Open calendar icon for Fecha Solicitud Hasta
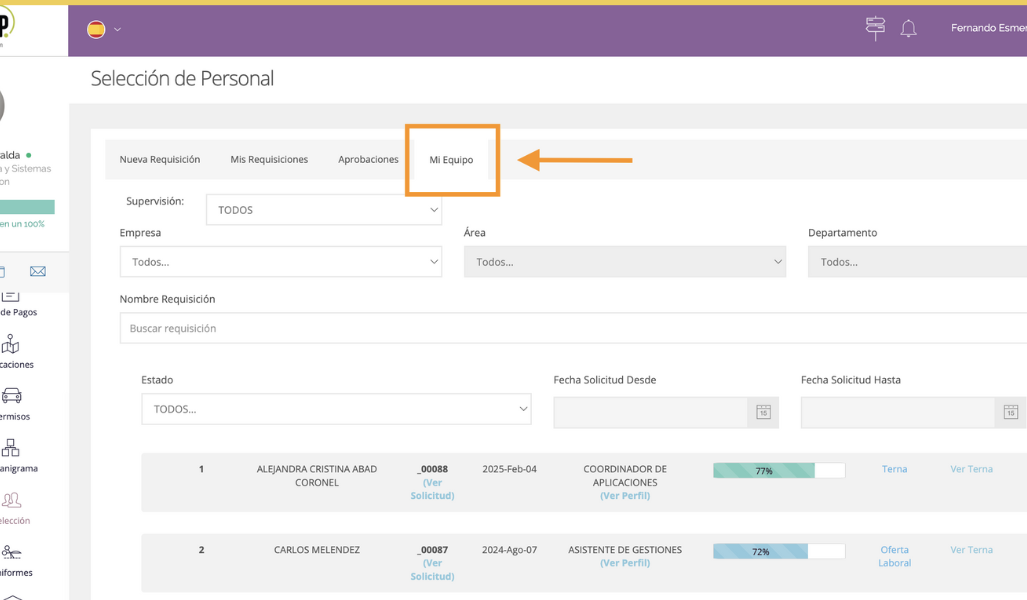This screenshot has height=600, width=1027. [1011, 412]
